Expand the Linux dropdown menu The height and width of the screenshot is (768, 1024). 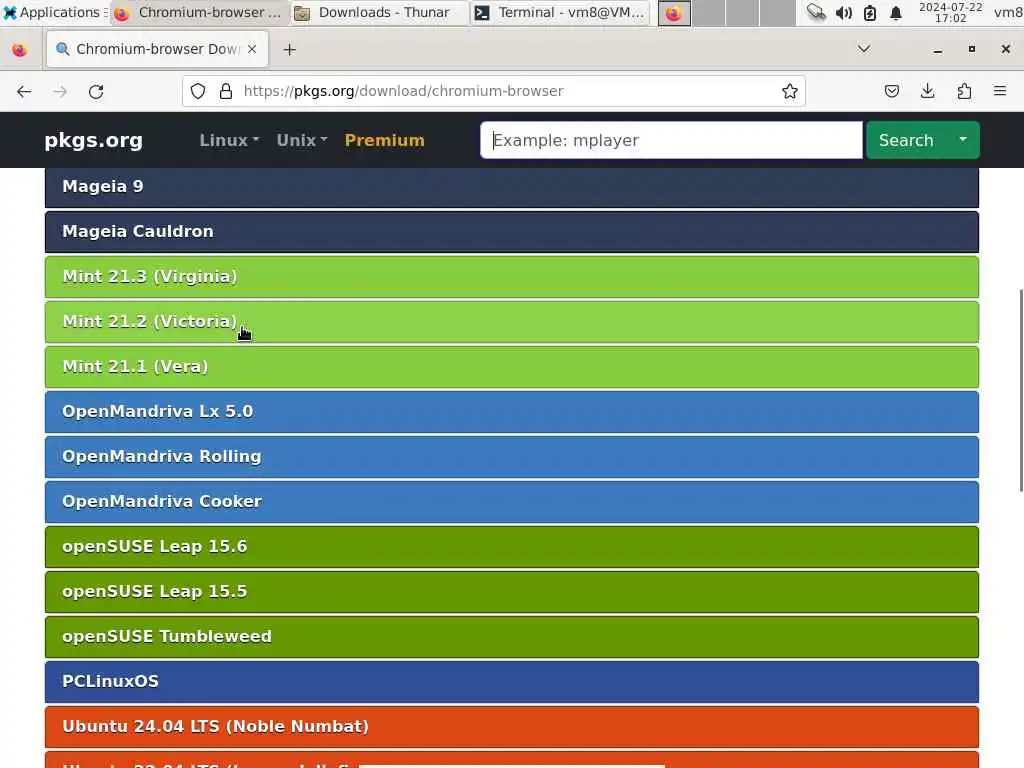[229, 140]
